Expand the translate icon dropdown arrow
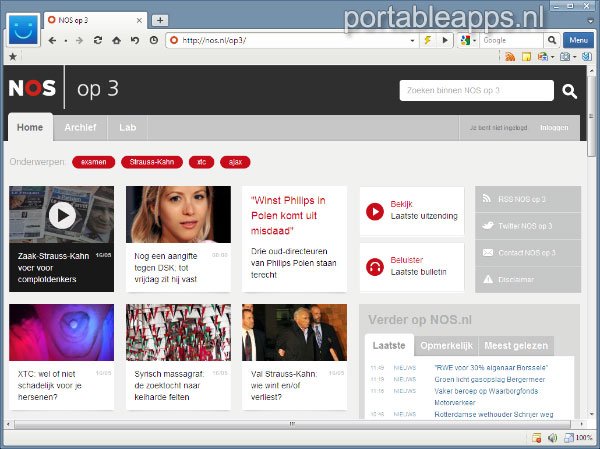Viewport: 600px width, 449px height. coord(553,57)
